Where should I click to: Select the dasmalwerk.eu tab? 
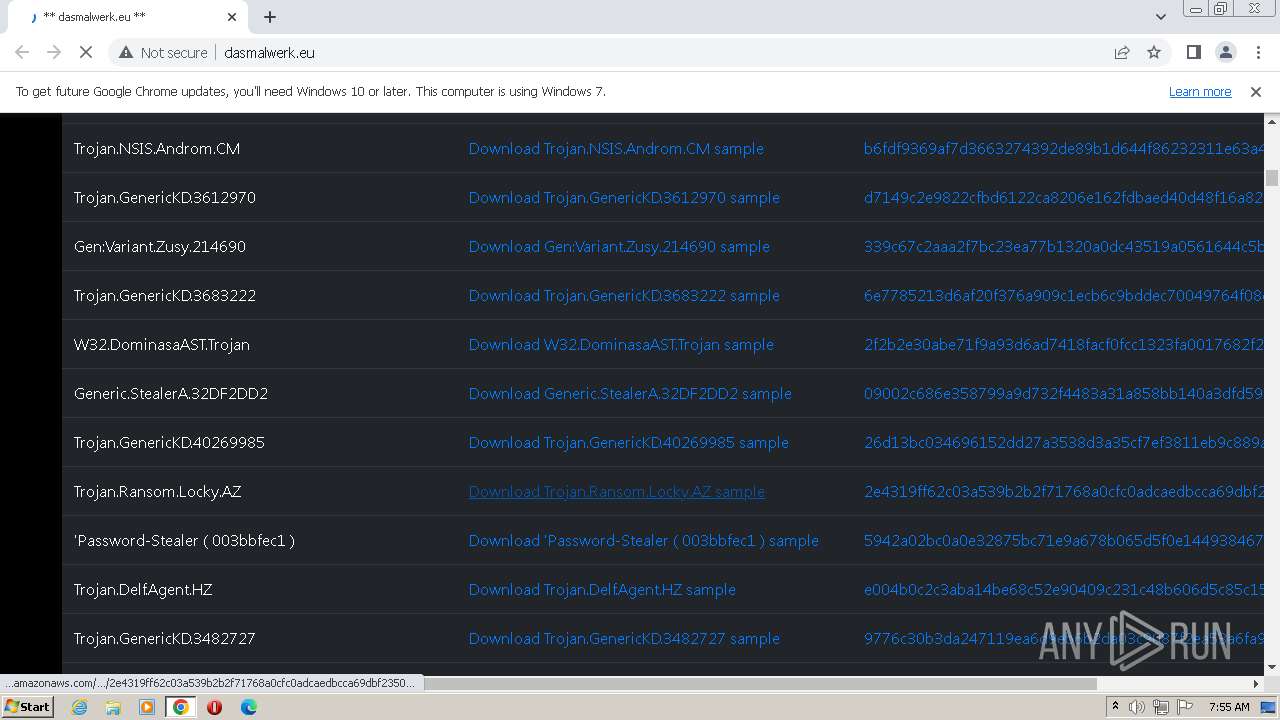(x=130, y=17)
